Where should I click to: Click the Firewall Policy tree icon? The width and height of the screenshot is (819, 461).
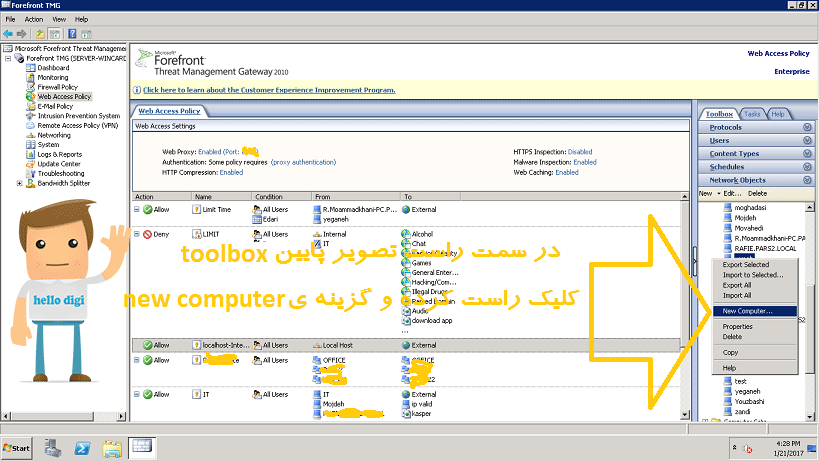point(31,87)
